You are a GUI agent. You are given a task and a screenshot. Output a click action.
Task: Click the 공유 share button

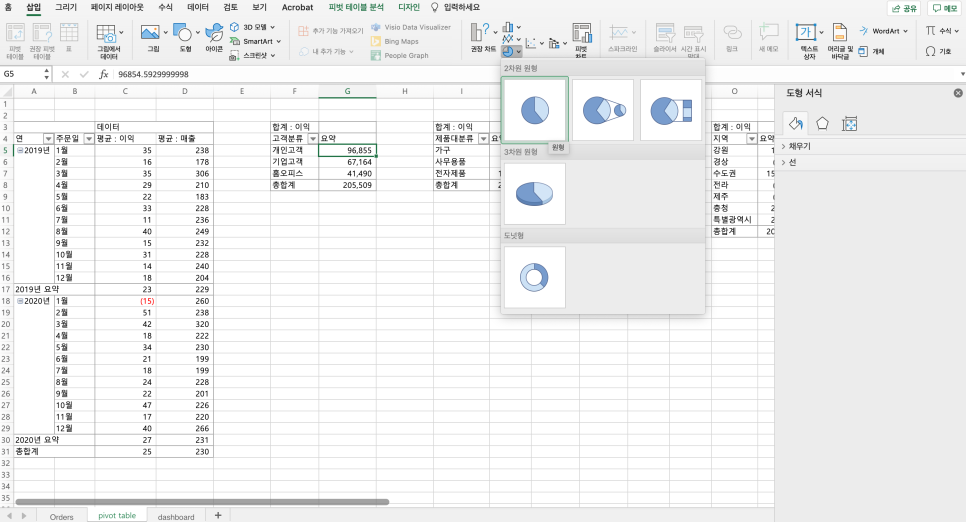pyautogui.click(x=904, y=8)
